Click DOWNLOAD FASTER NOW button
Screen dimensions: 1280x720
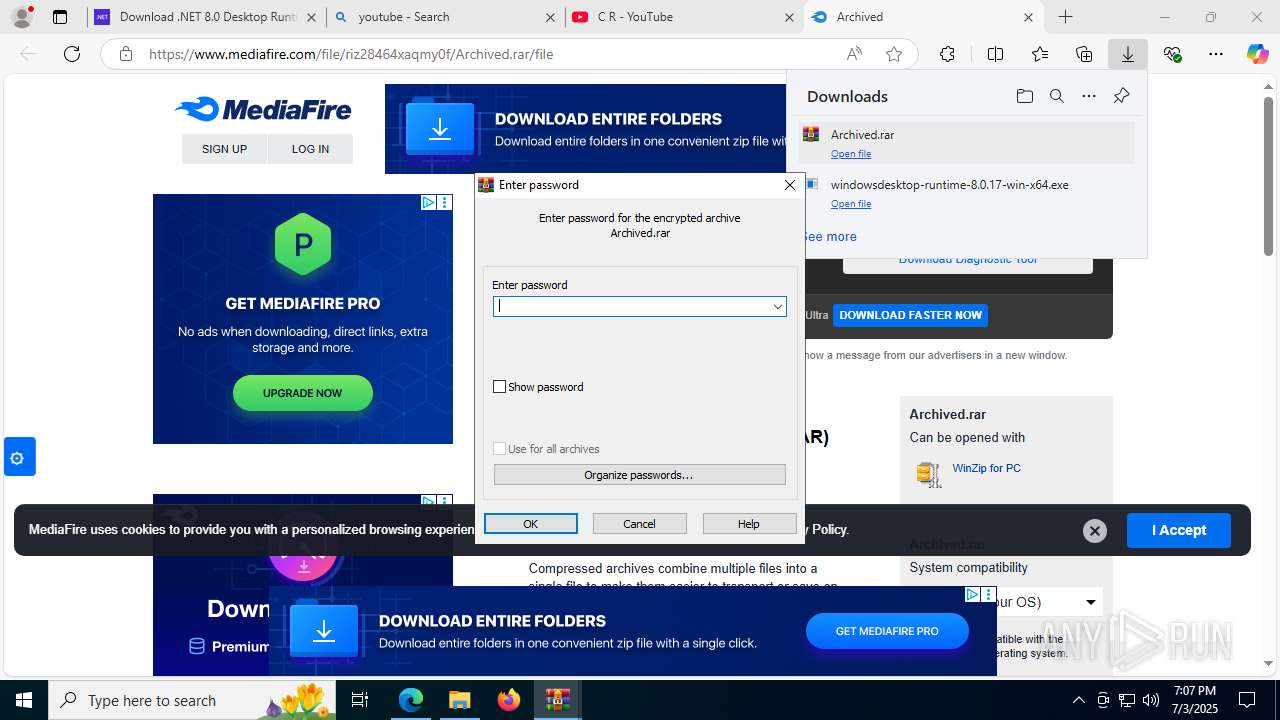tap(910, 315)
